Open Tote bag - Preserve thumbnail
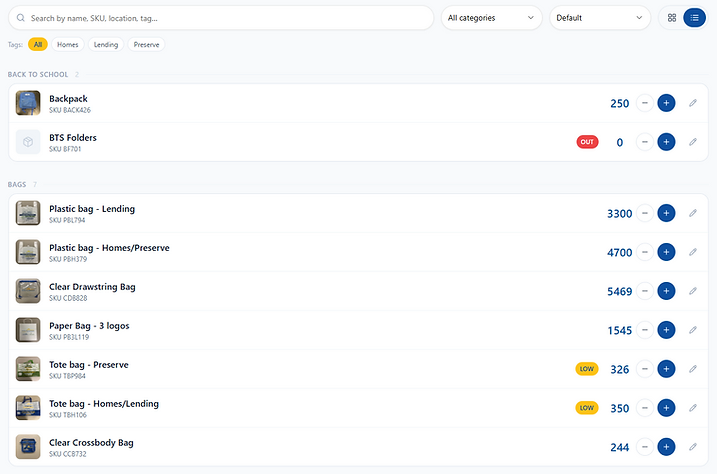The width and height of the screenshot is (717, 474). click(x=28, y=369)
